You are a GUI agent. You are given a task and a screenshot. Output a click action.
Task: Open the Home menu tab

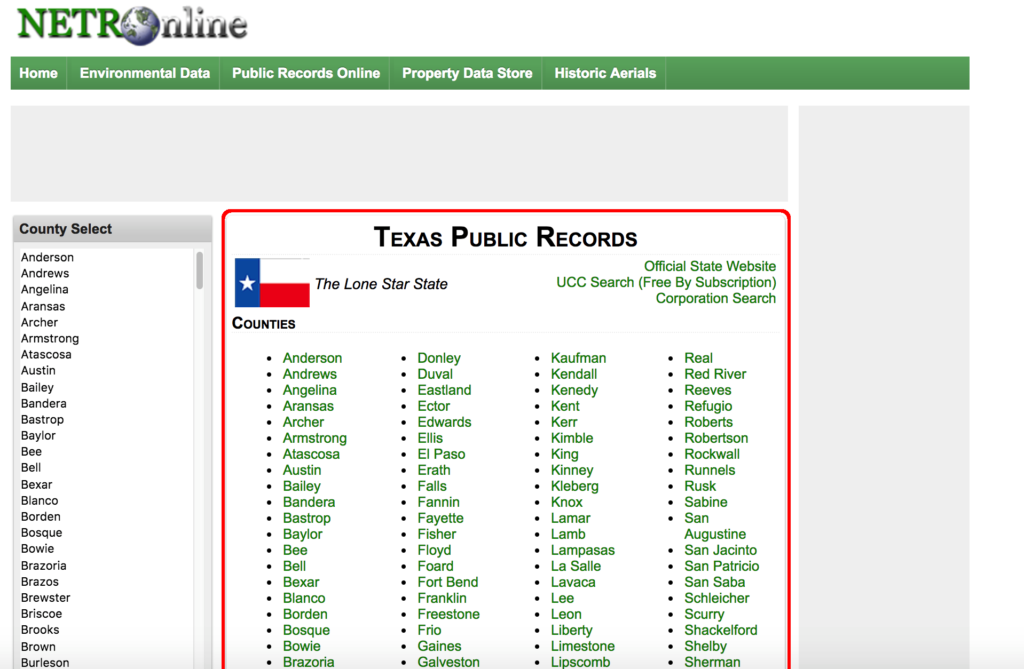click(38, 73)
